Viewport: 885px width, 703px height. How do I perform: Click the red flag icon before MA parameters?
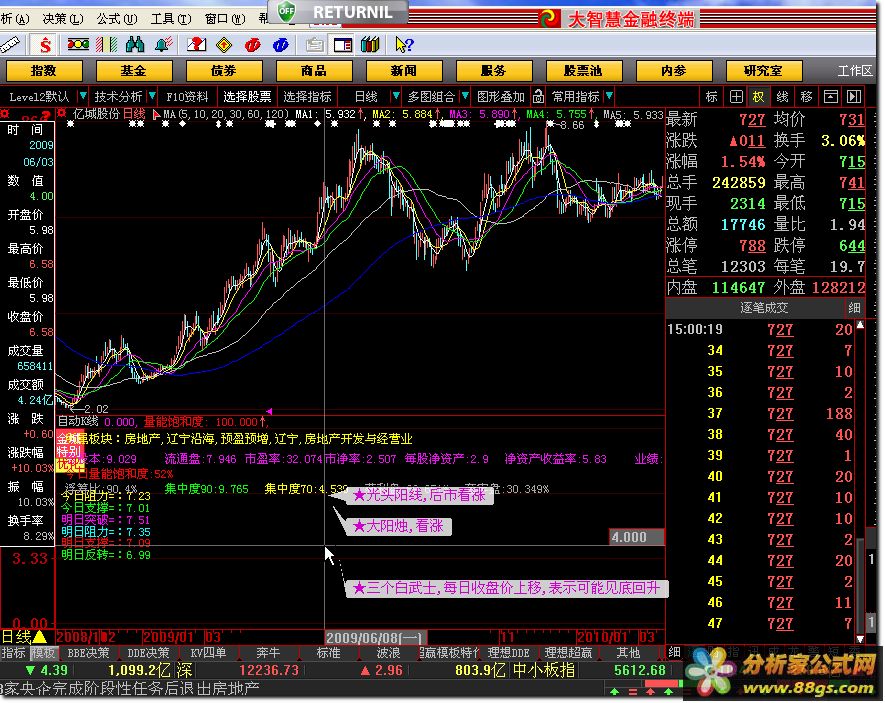[156, 115]
